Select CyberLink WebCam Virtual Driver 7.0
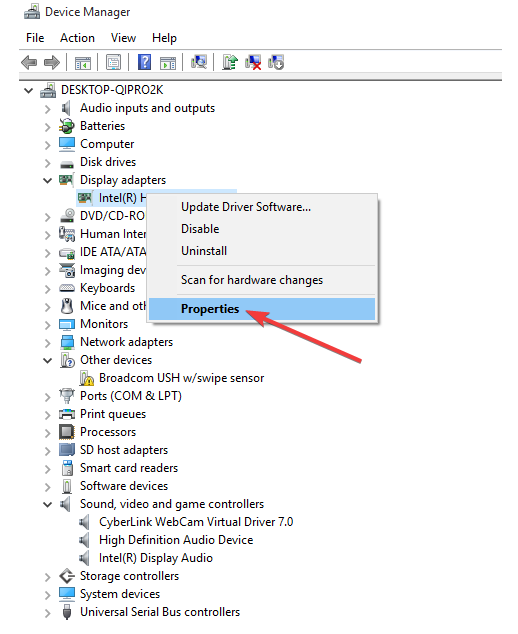 click(196, 522)
